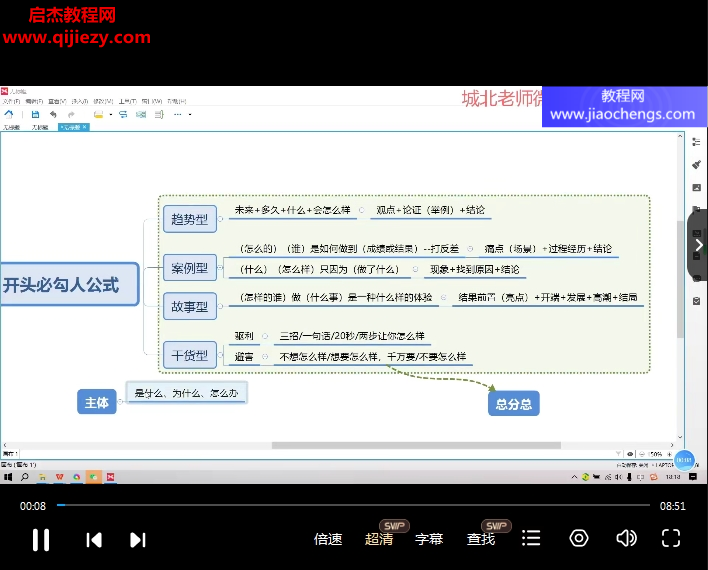The width and height of the screenshot is (708, 570).
Task: Click the XMind save toolbar icon
Action: (35, 114)
